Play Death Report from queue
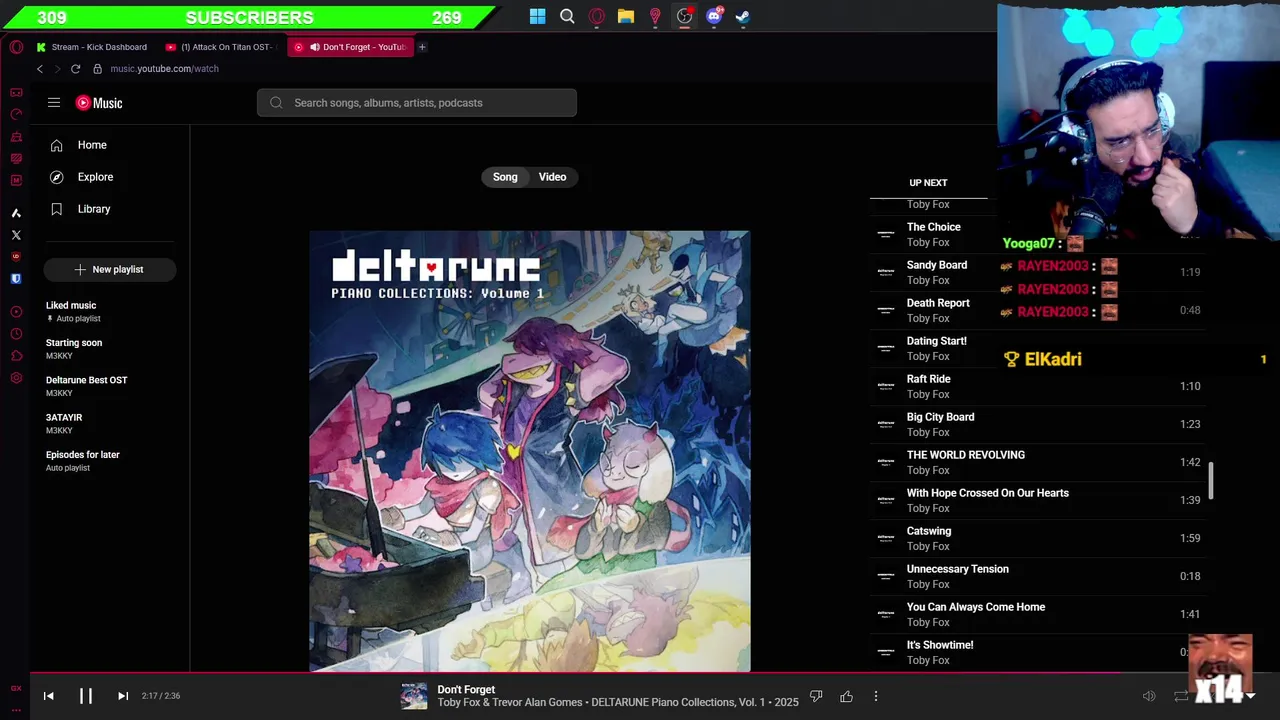1280x720 pixels. [x=1037, y=310]
